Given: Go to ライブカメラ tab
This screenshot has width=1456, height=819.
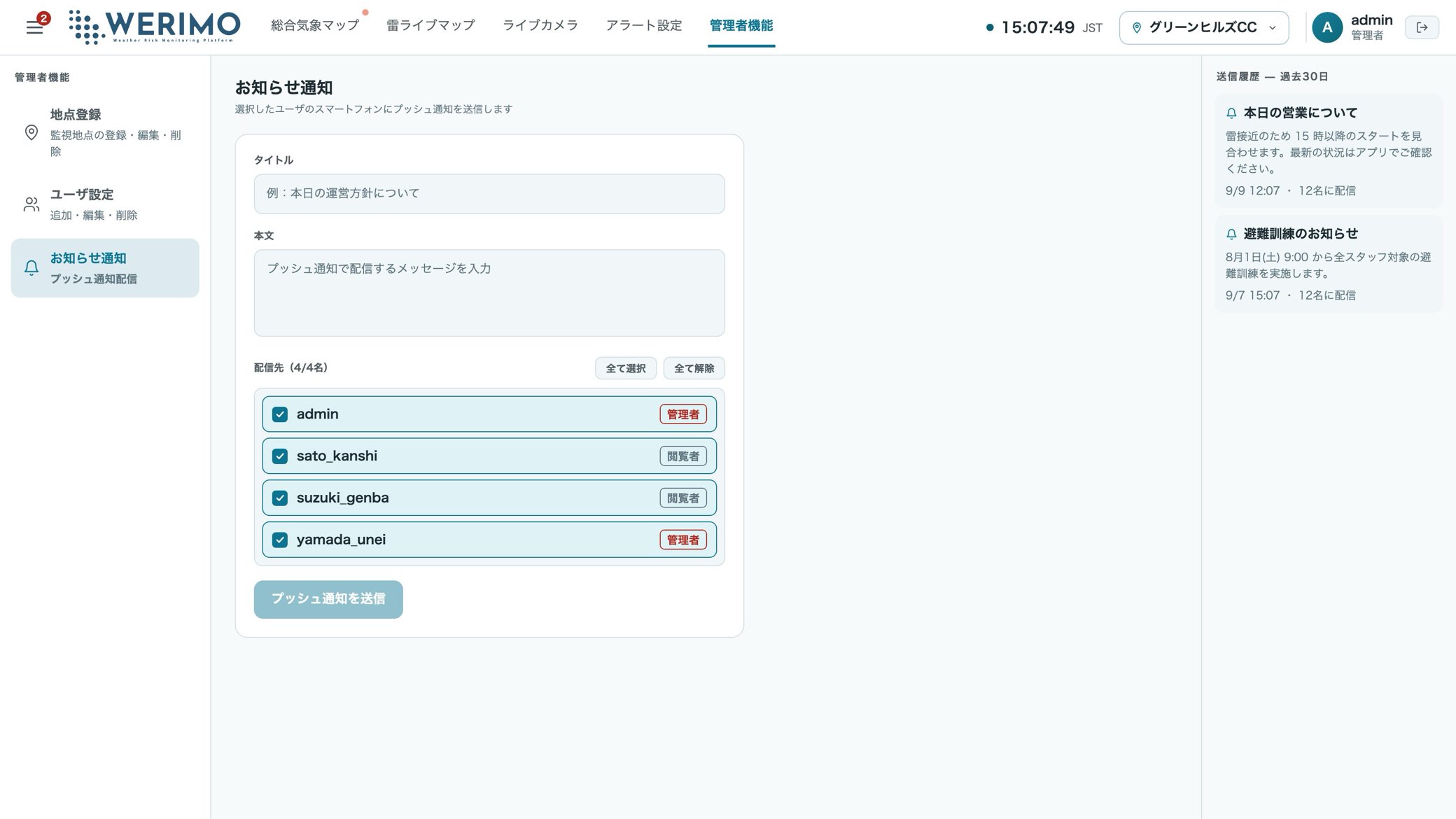Looking at the screenshot, I should tap(540, 25).
